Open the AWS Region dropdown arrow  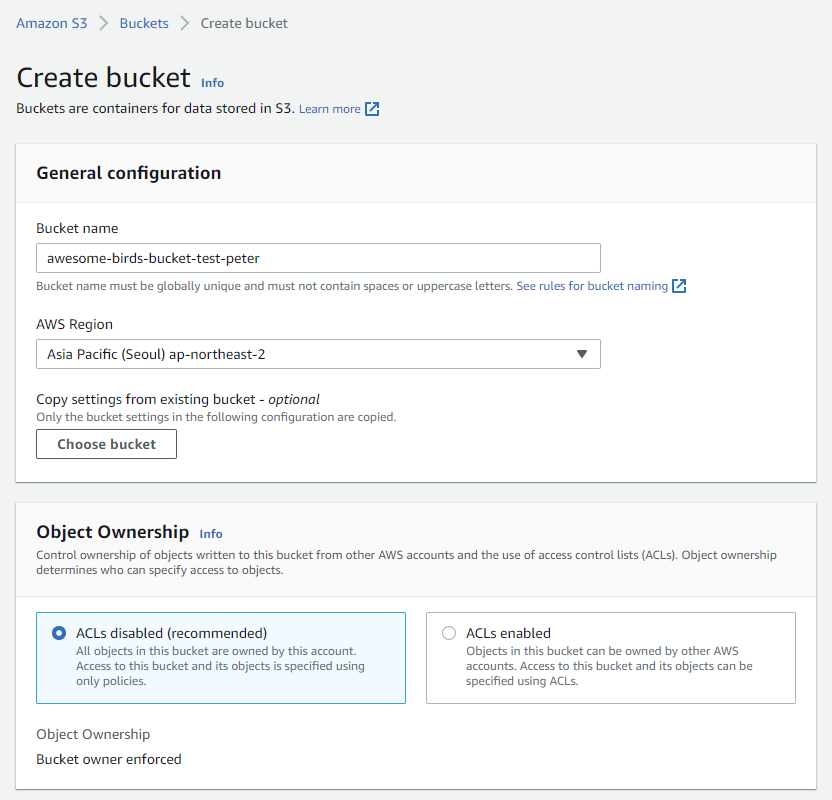tap(582, 354)
